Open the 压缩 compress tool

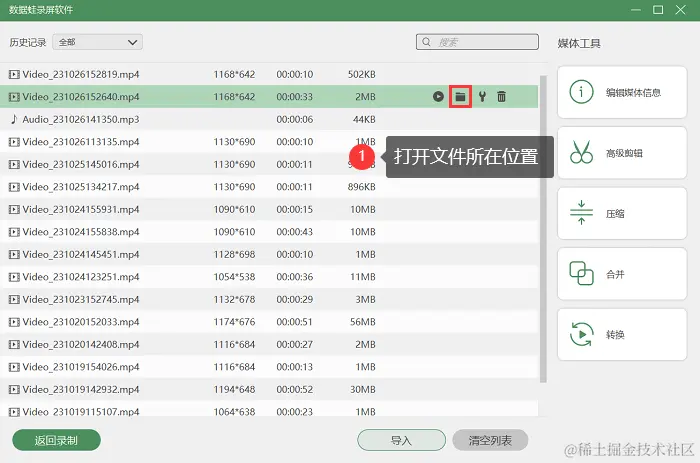[x=622, y=213]
